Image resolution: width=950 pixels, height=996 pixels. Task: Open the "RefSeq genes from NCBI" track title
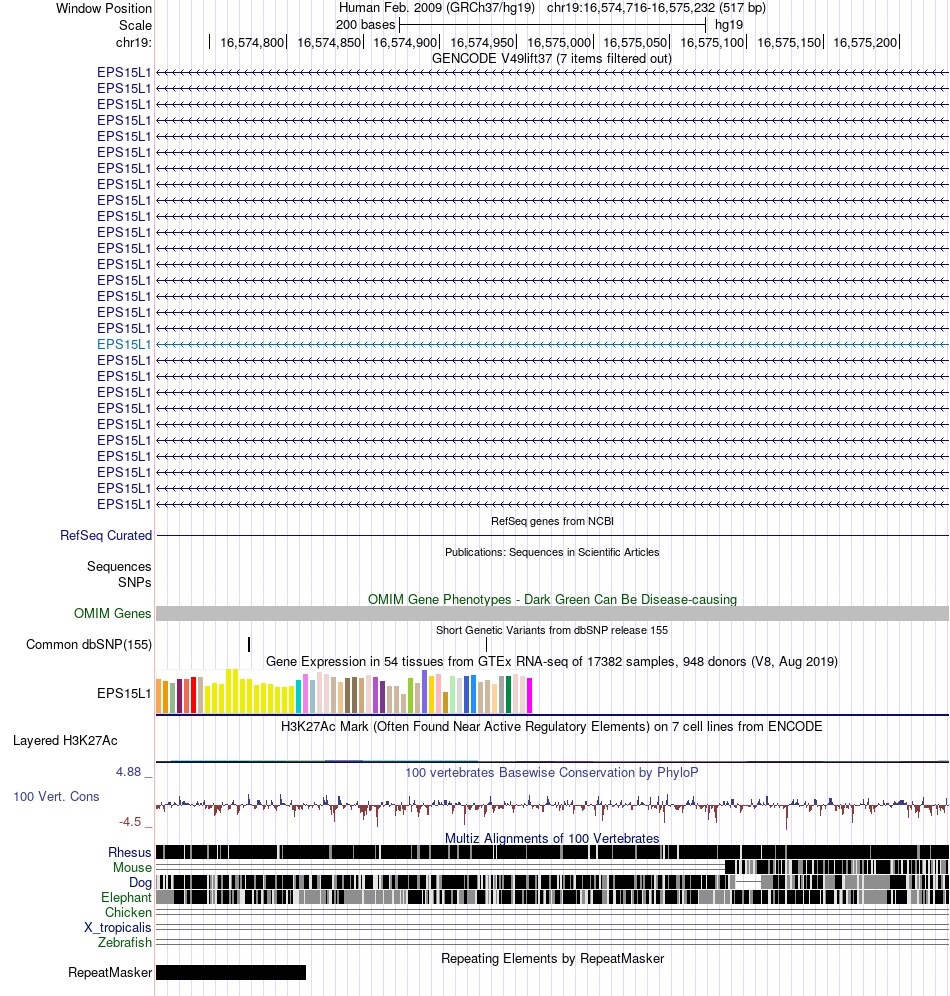pos(552,521)
